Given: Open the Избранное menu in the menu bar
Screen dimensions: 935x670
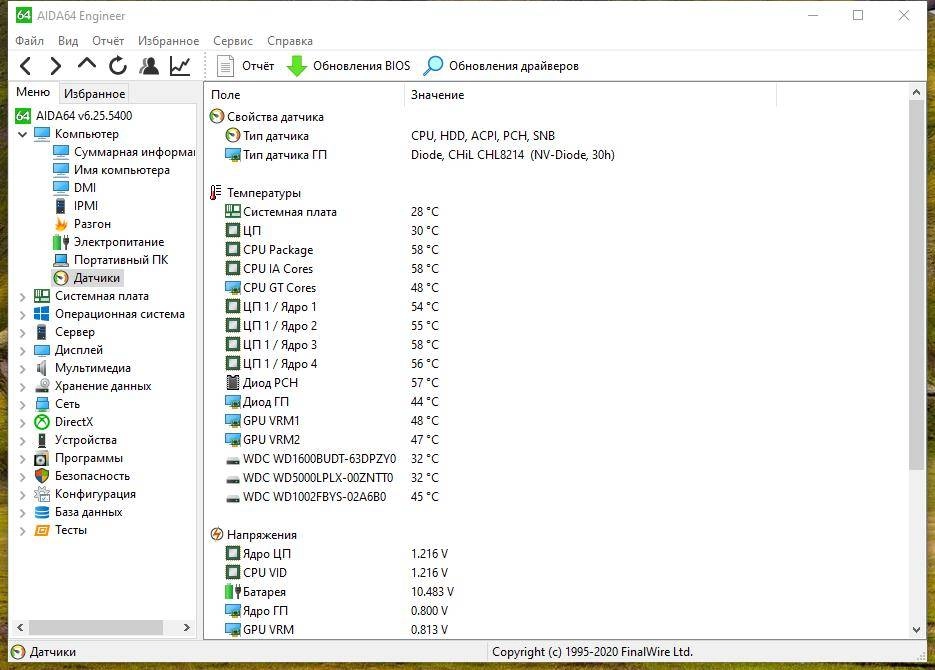Looking at the screenshot, I should point(169,41).
